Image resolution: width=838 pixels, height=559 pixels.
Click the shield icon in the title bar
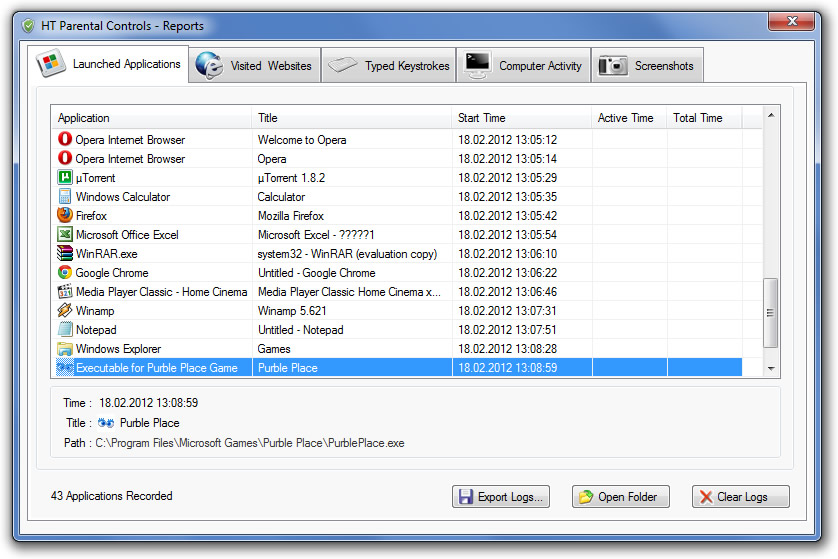[28, 25]
